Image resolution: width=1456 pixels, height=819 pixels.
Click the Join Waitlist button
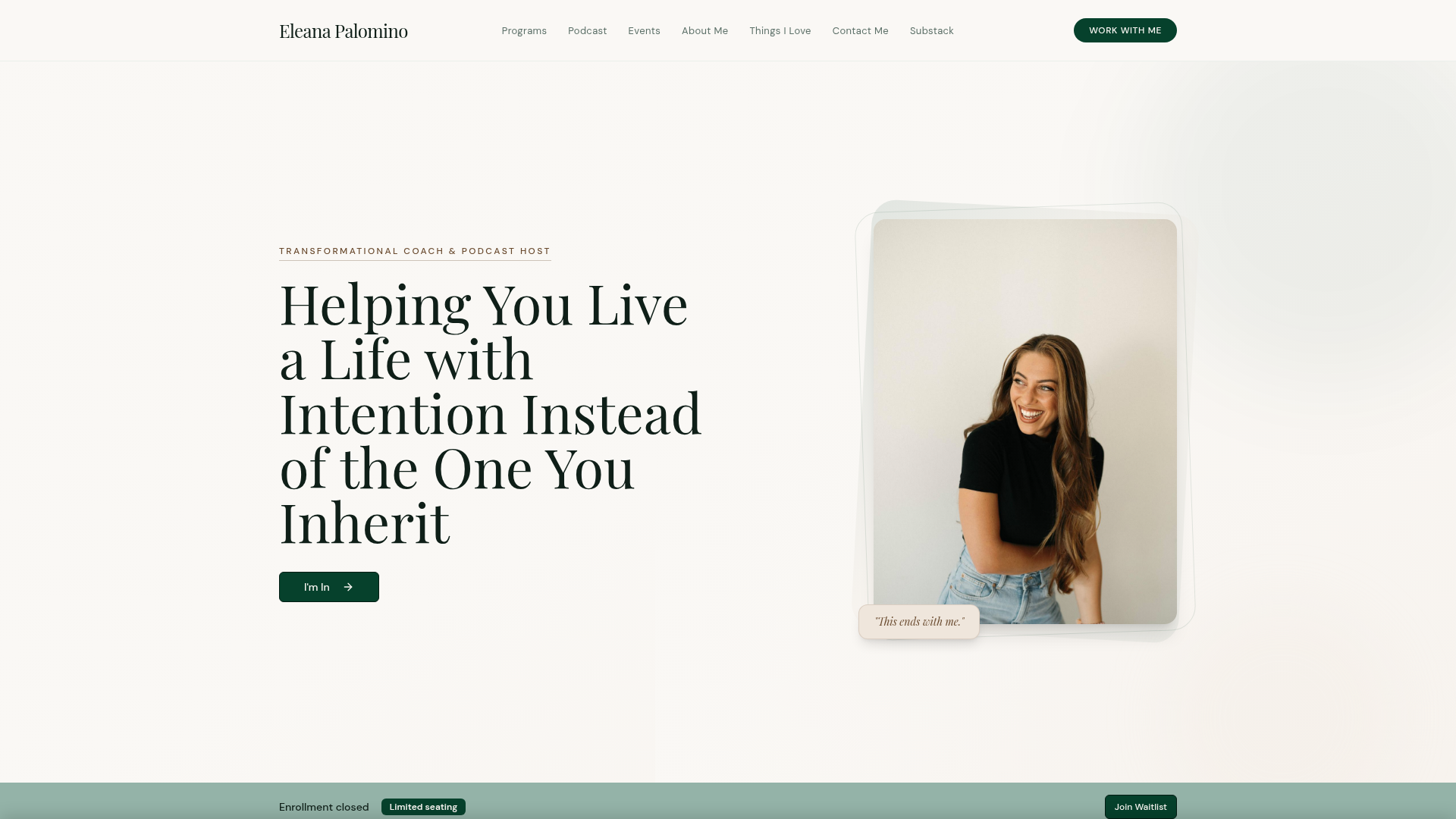[x=1141, y=806]
